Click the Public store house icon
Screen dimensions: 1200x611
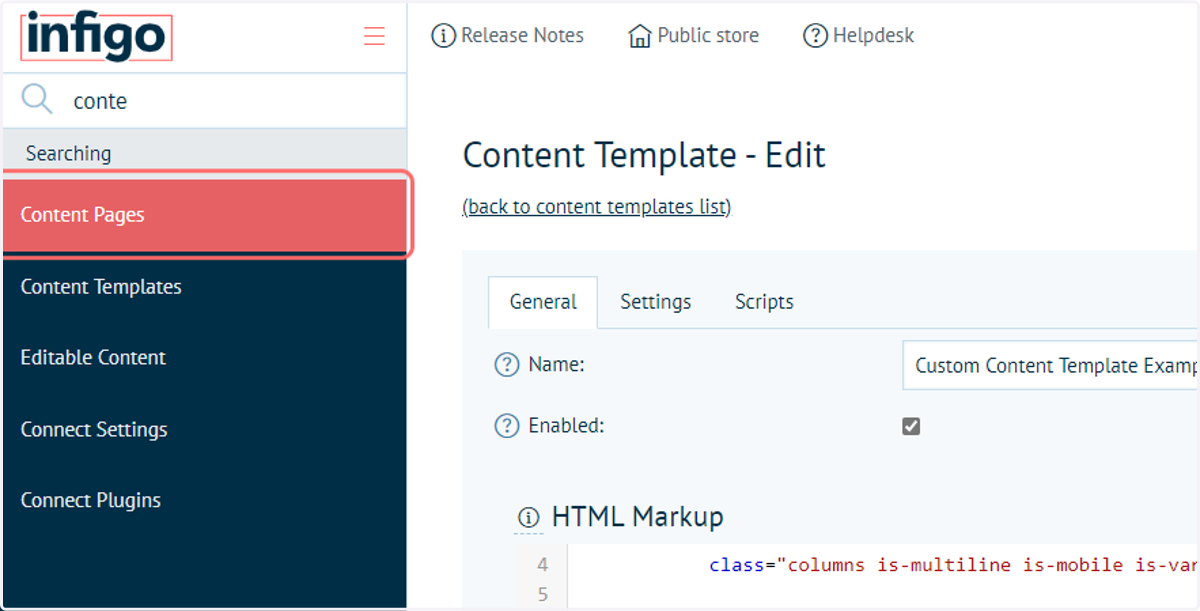pos(640,36)
